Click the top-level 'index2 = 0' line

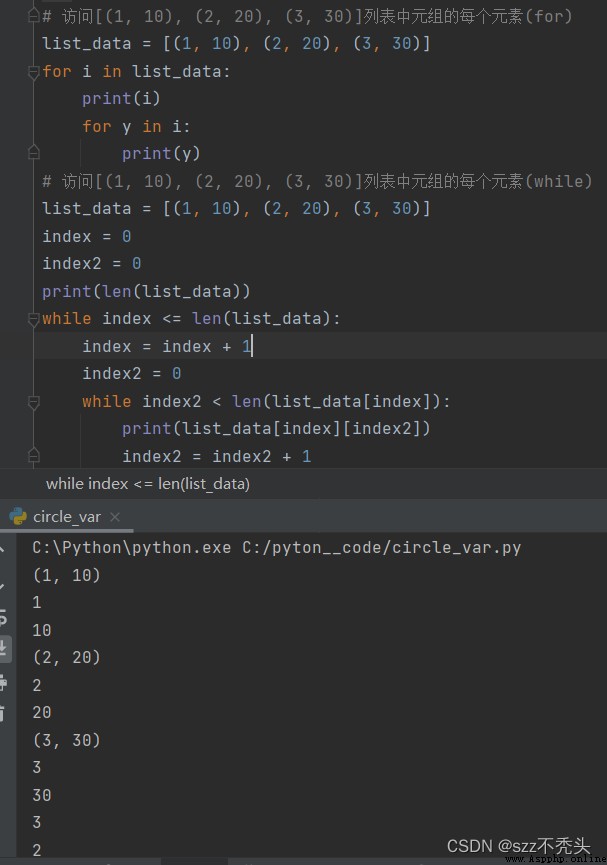click(92, 264)
